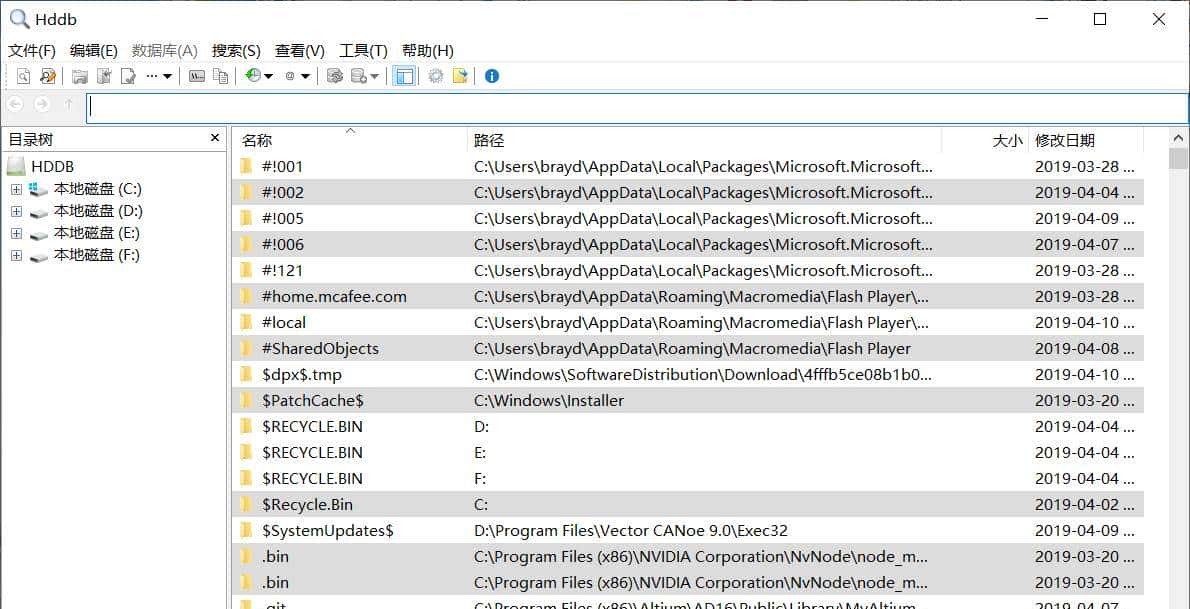Screen dimensions: 1190x609
Task: Click the rename text box toolbar icon
Action: click(x=197, y=76)
